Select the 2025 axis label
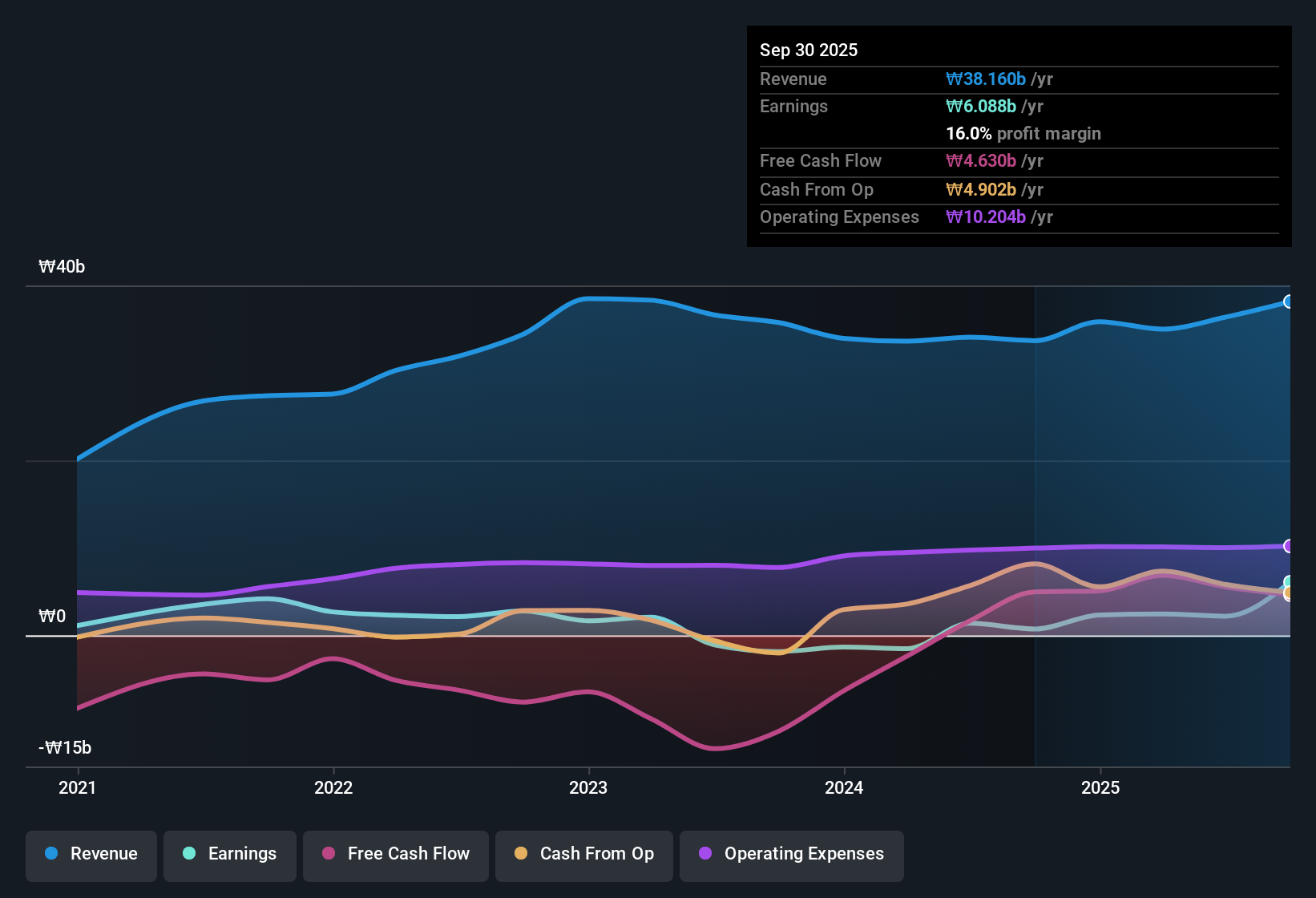 pos(1102,788)
